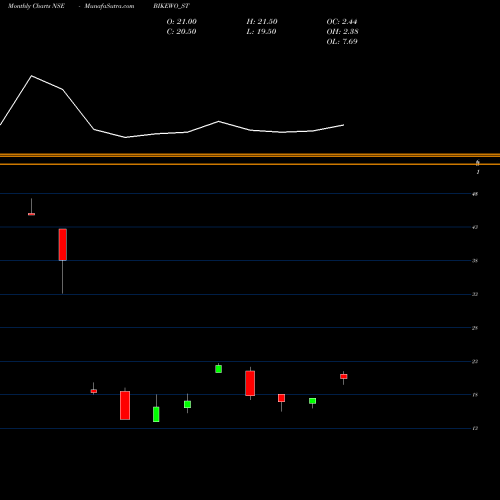Select the first small red candle near 48 level
The width and height of the screenshot is (500, 500).
click(x=31, y=214)
